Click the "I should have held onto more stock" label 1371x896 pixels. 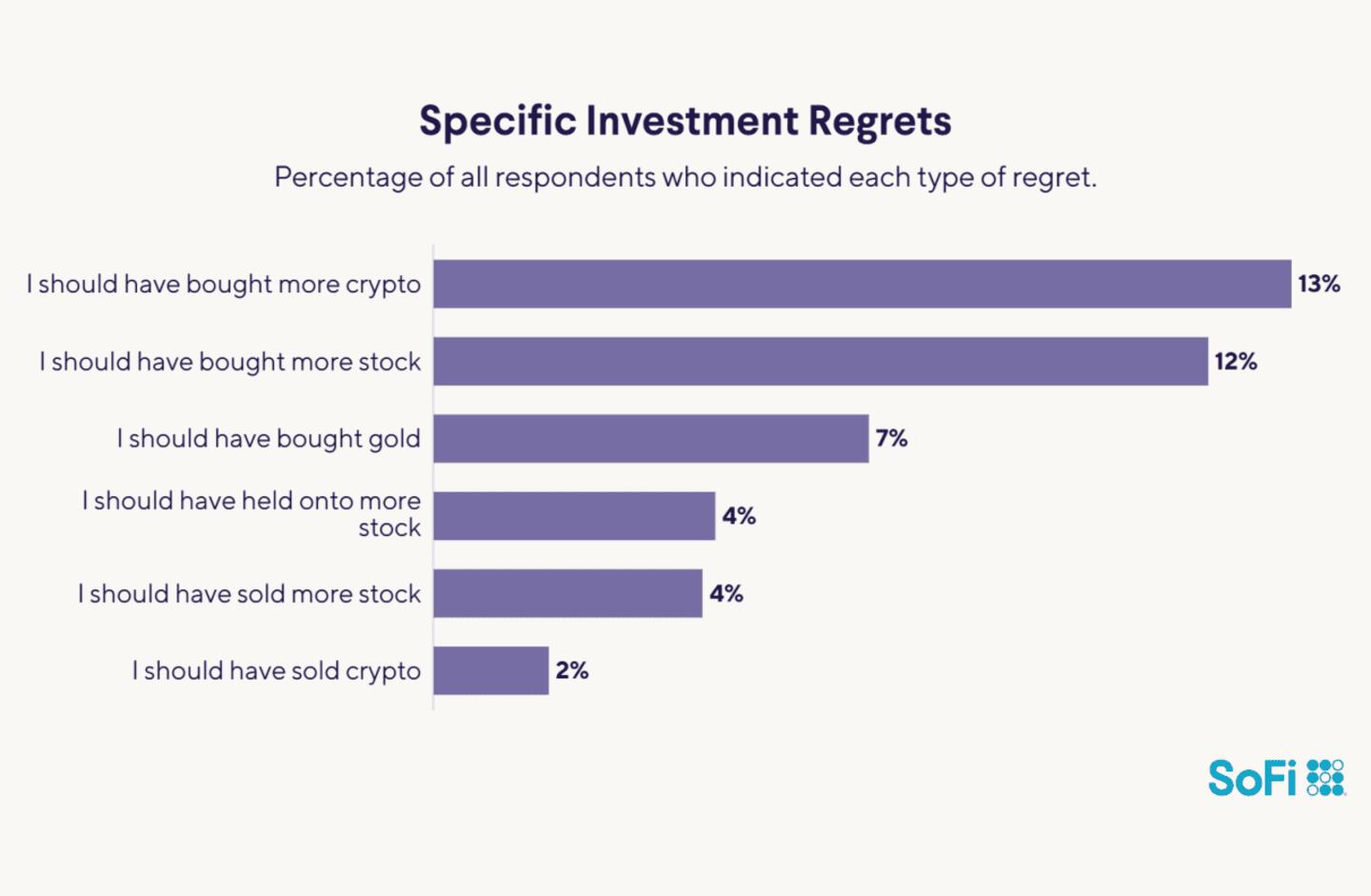pos(251,514)
